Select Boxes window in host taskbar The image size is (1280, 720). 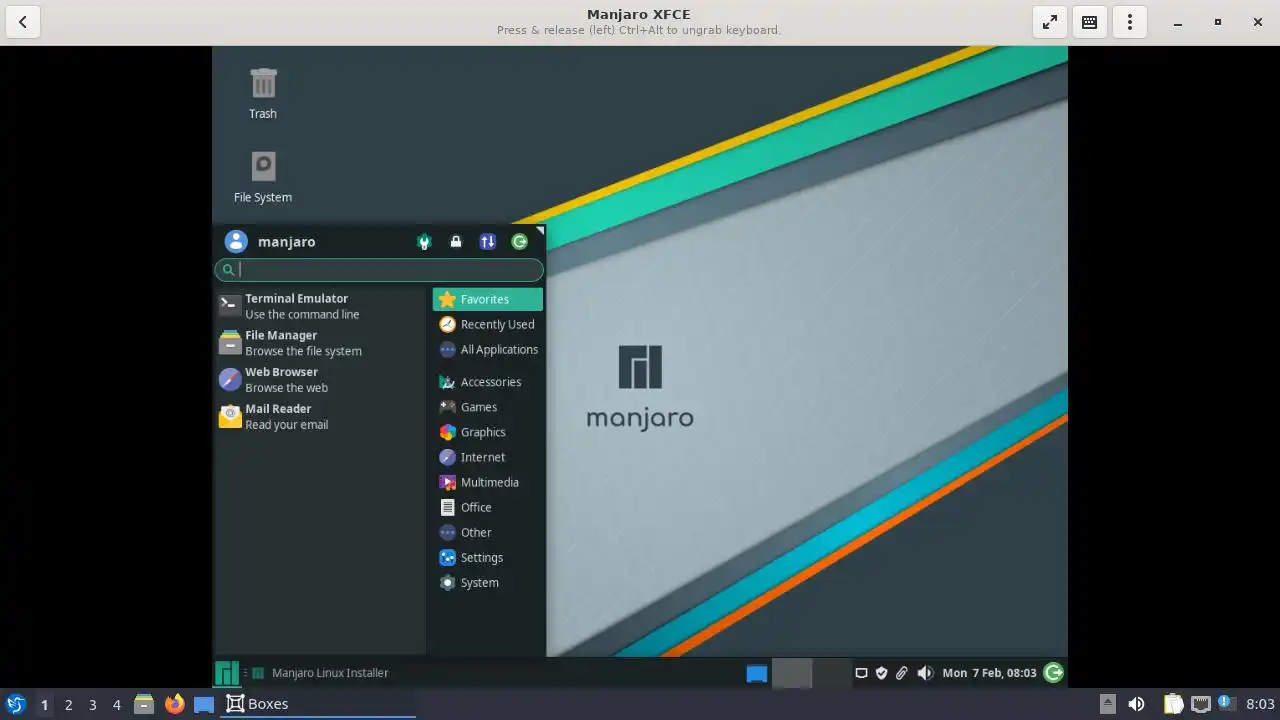318,704
